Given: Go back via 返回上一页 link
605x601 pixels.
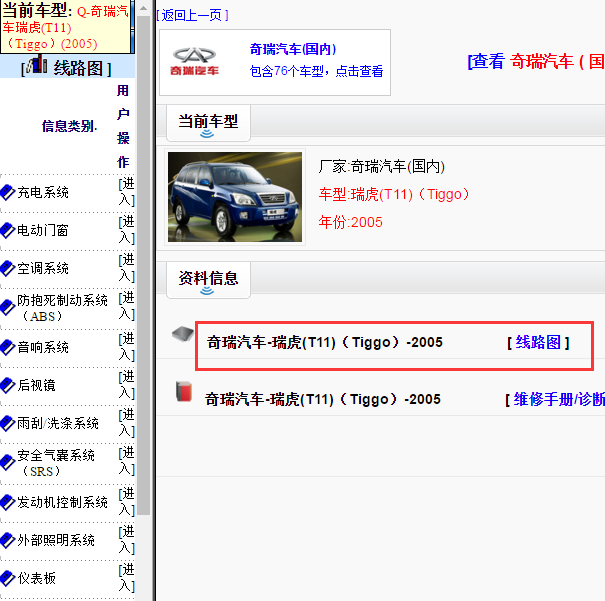Looking at the screenshot, I should pyautogui.click(x=192, y=15).
